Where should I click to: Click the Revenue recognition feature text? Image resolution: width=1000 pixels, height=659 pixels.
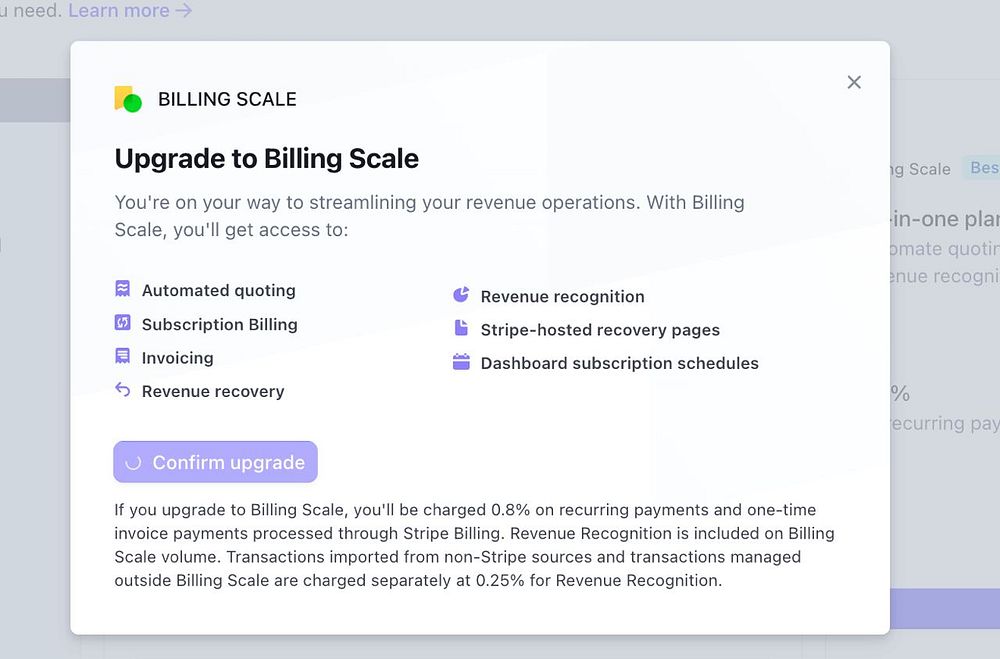point(562,296)
